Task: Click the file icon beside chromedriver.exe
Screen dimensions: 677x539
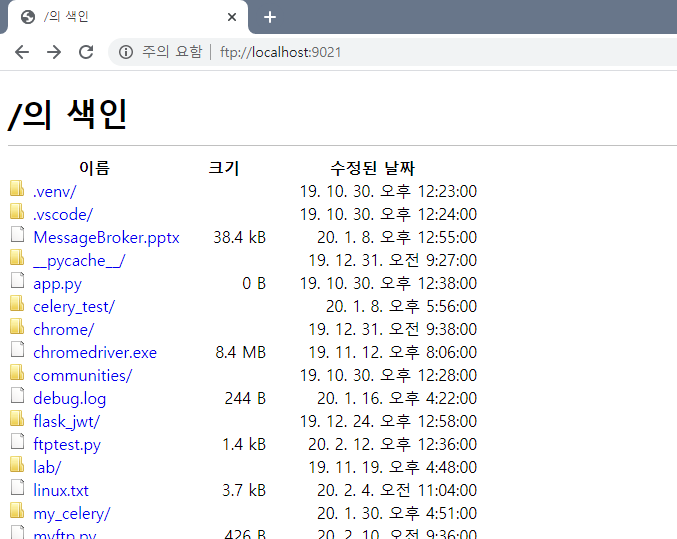Action: pos(17,349)
